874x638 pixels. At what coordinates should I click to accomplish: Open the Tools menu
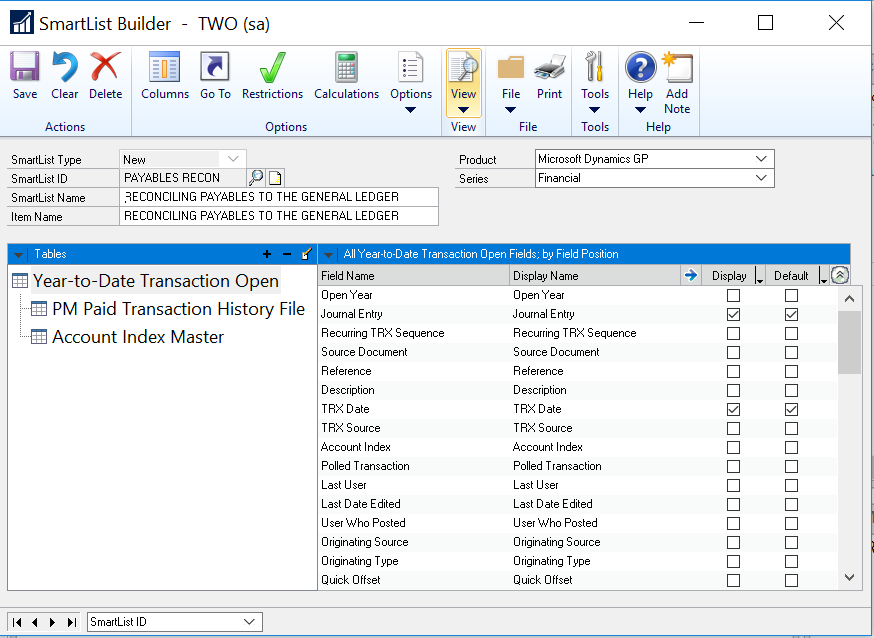click(595, 82)
